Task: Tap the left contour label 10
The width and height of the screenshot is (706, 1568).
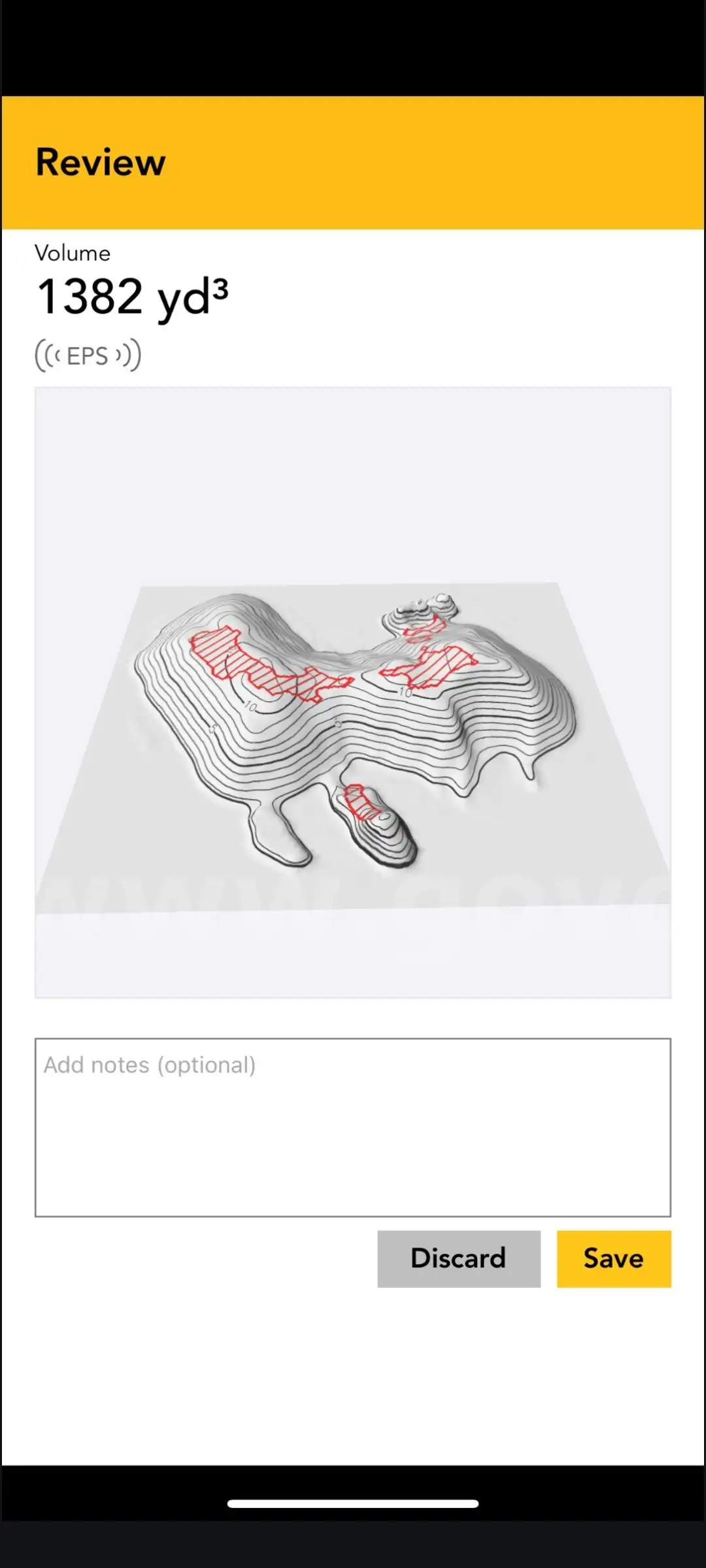Action: [251, 706]
